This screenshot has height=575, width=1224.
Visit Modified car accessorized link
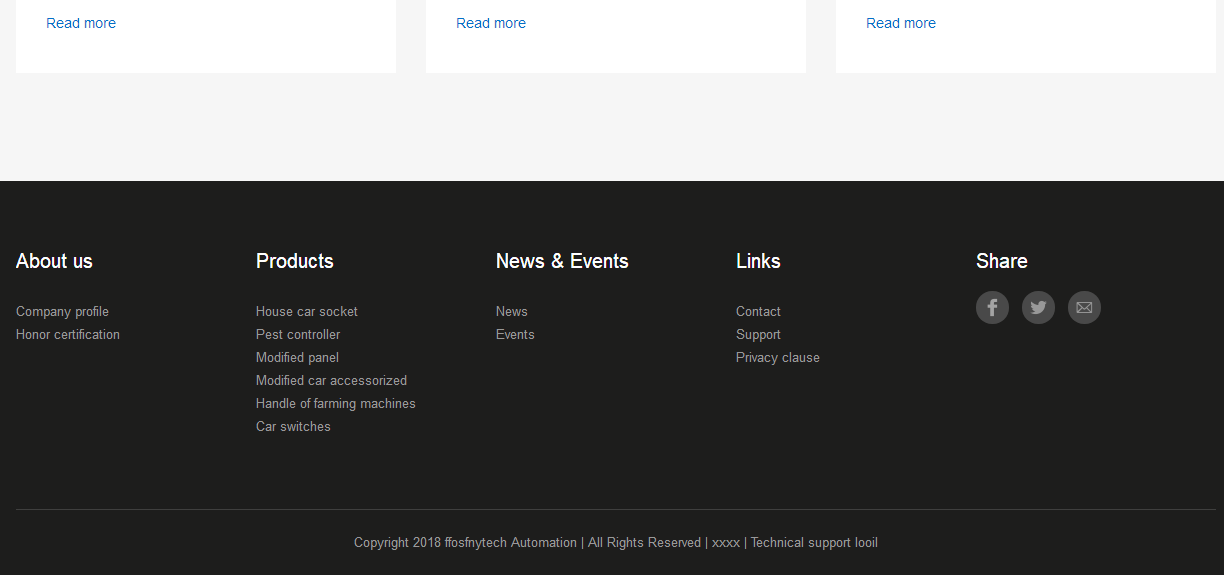[x=331, y=381]
